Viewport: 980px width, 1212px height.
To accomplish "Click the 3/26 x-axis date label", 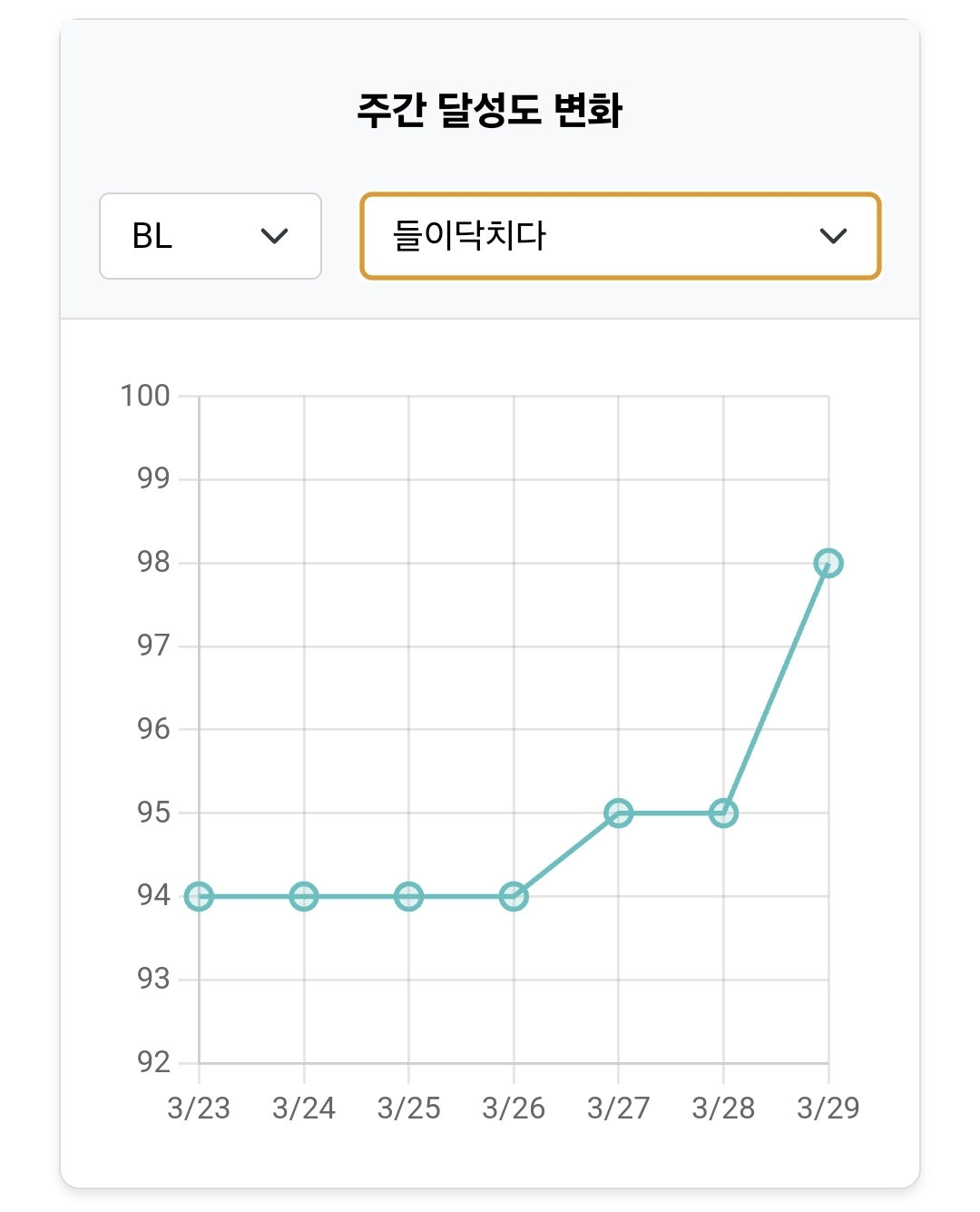I will point(514,1109).
